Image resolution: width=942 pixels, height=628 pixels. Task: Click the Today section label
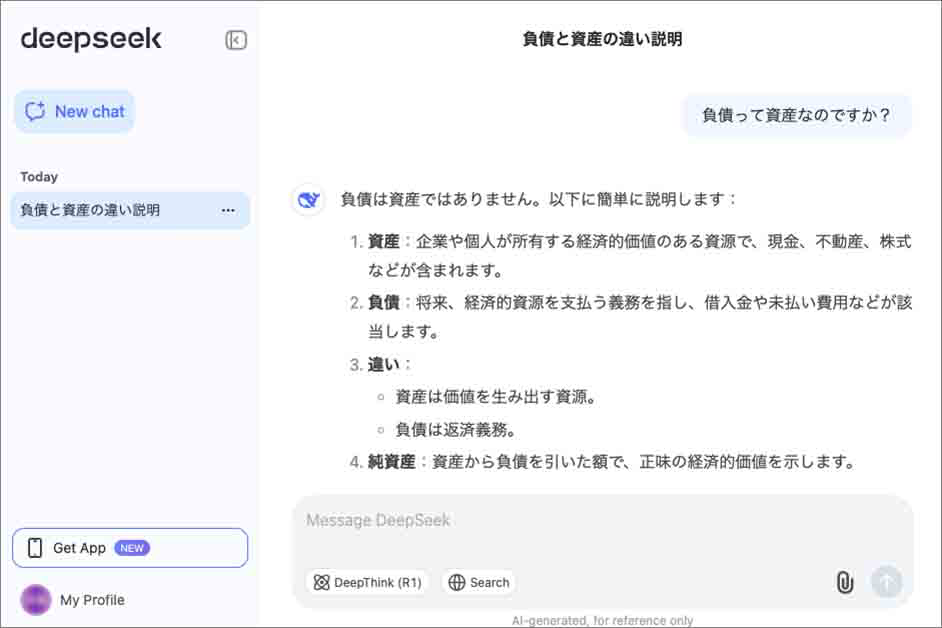[39, 177]
